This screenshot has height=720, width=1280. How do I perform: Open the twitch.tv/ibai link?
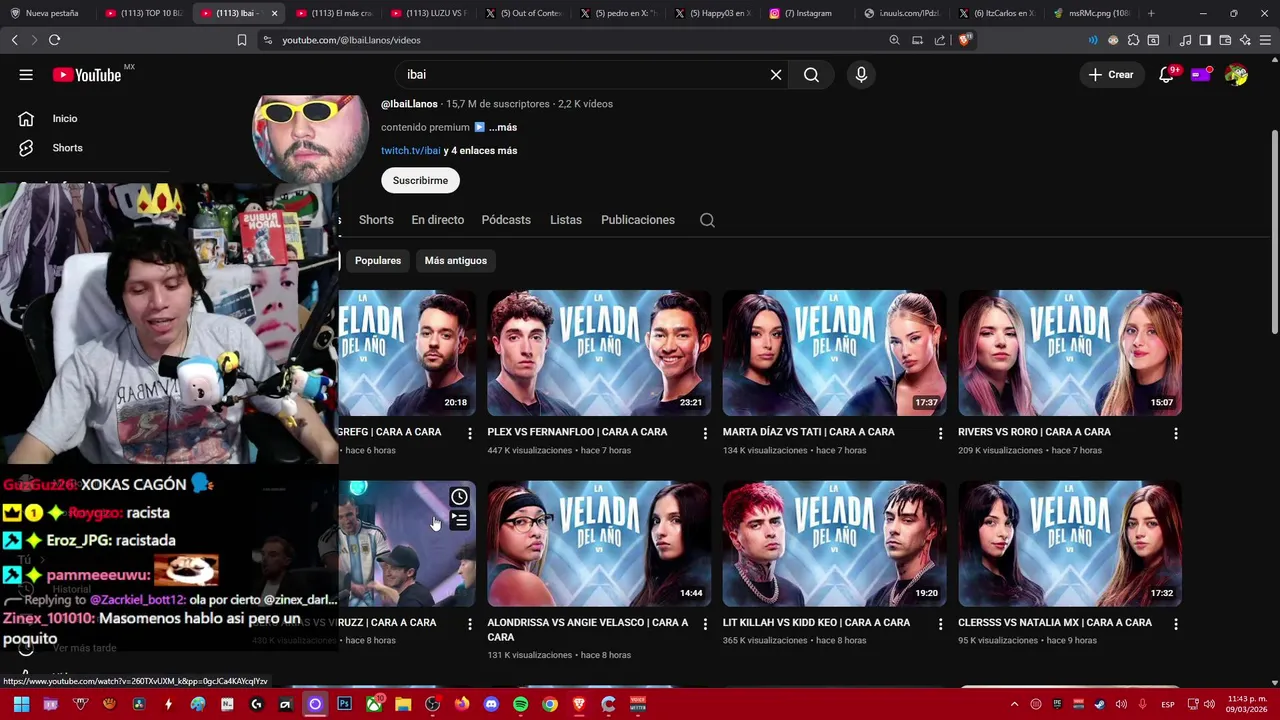(410, 151)
